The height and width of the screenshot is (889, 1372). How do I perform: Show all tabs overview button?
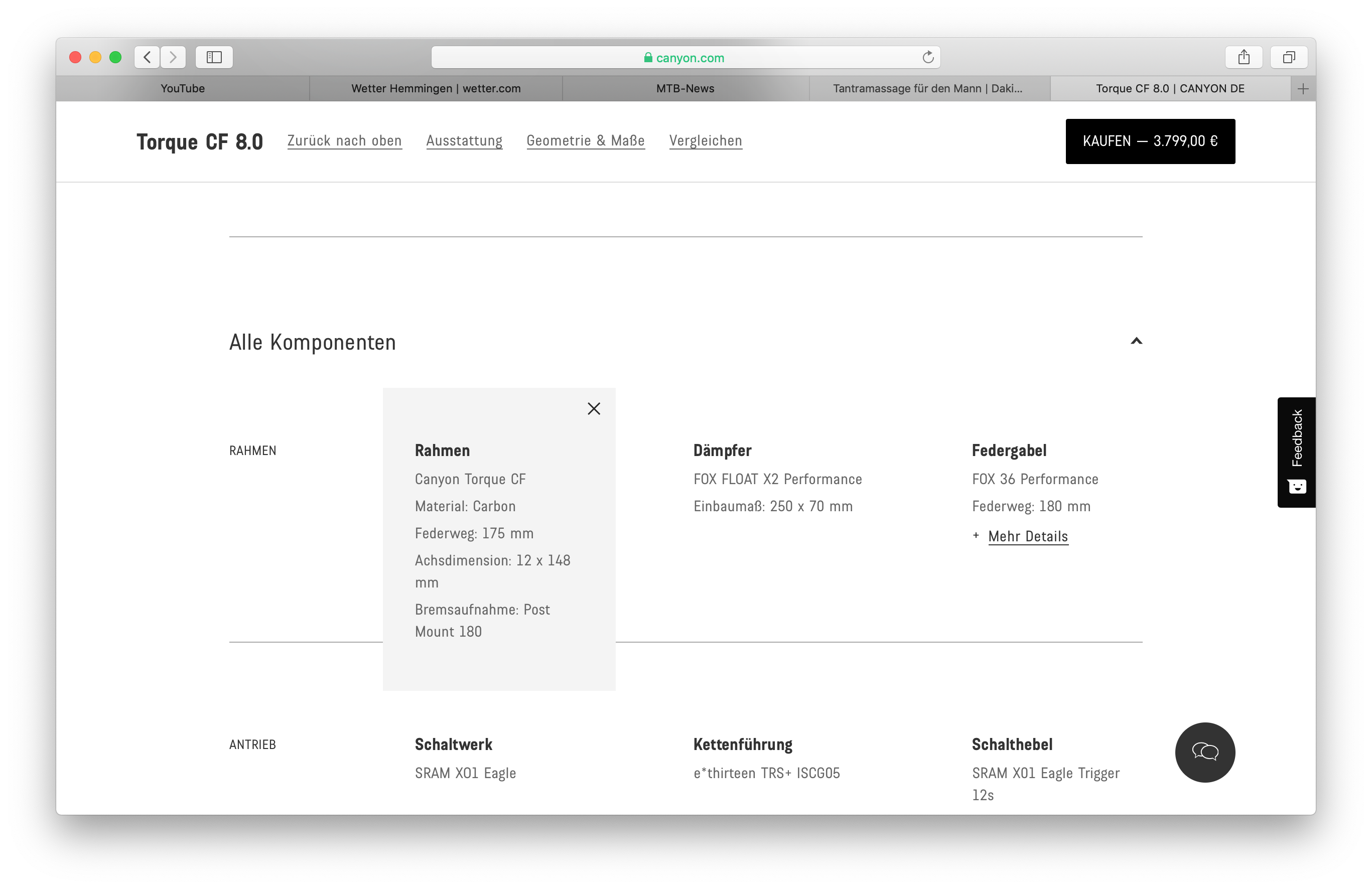[1288, 57]
